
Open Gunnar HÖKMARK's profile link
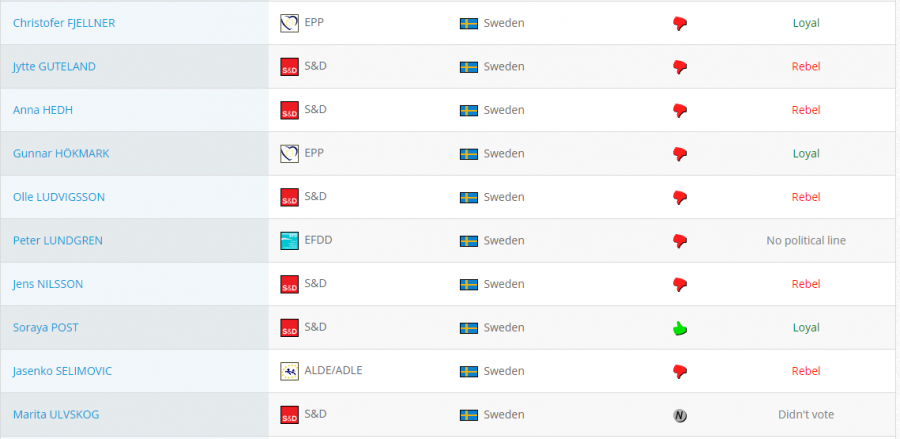[x=61, y=154]
